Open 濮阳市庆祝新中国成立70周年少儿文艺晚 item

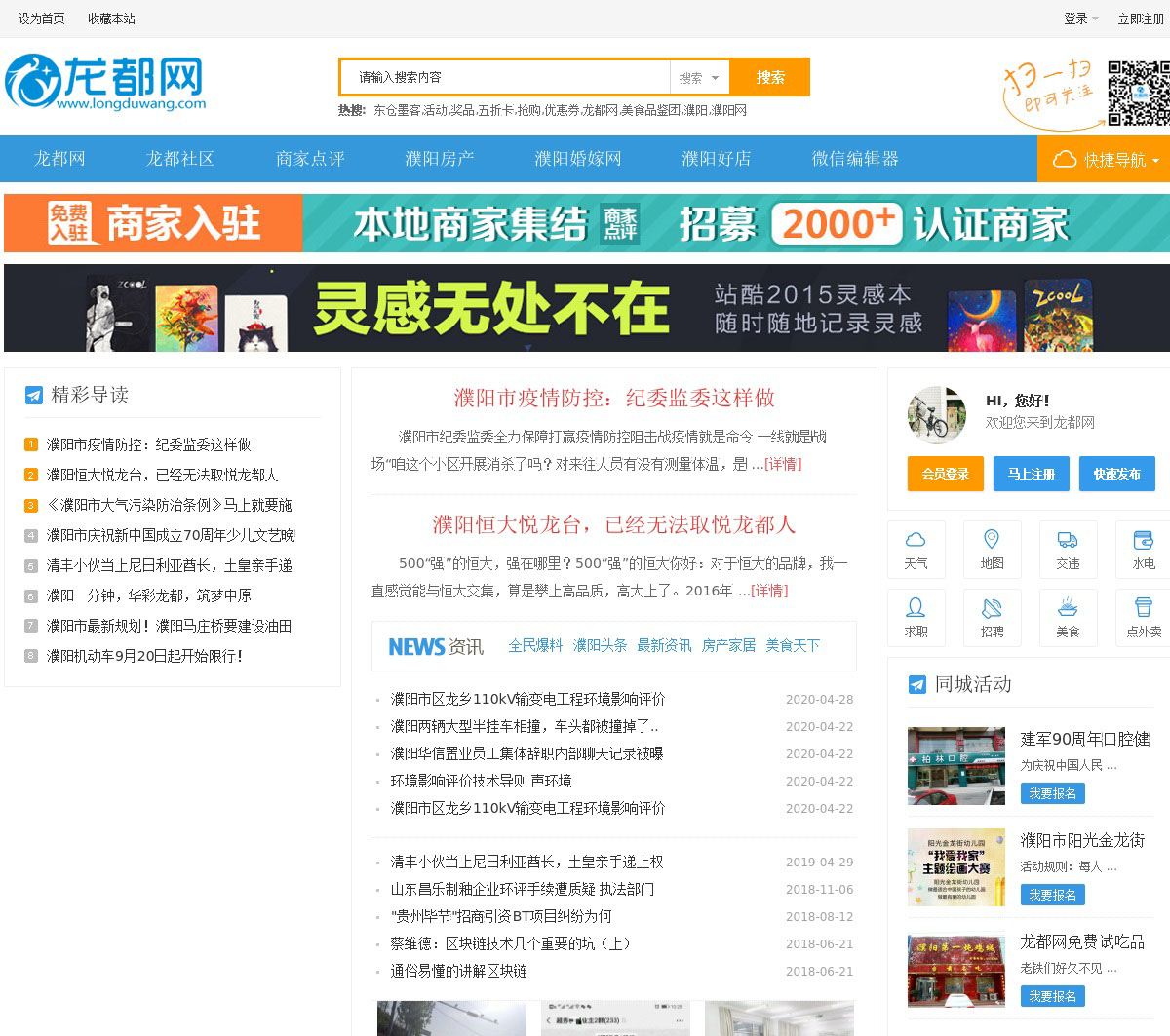pyautogui.click(x=171, y=535)
